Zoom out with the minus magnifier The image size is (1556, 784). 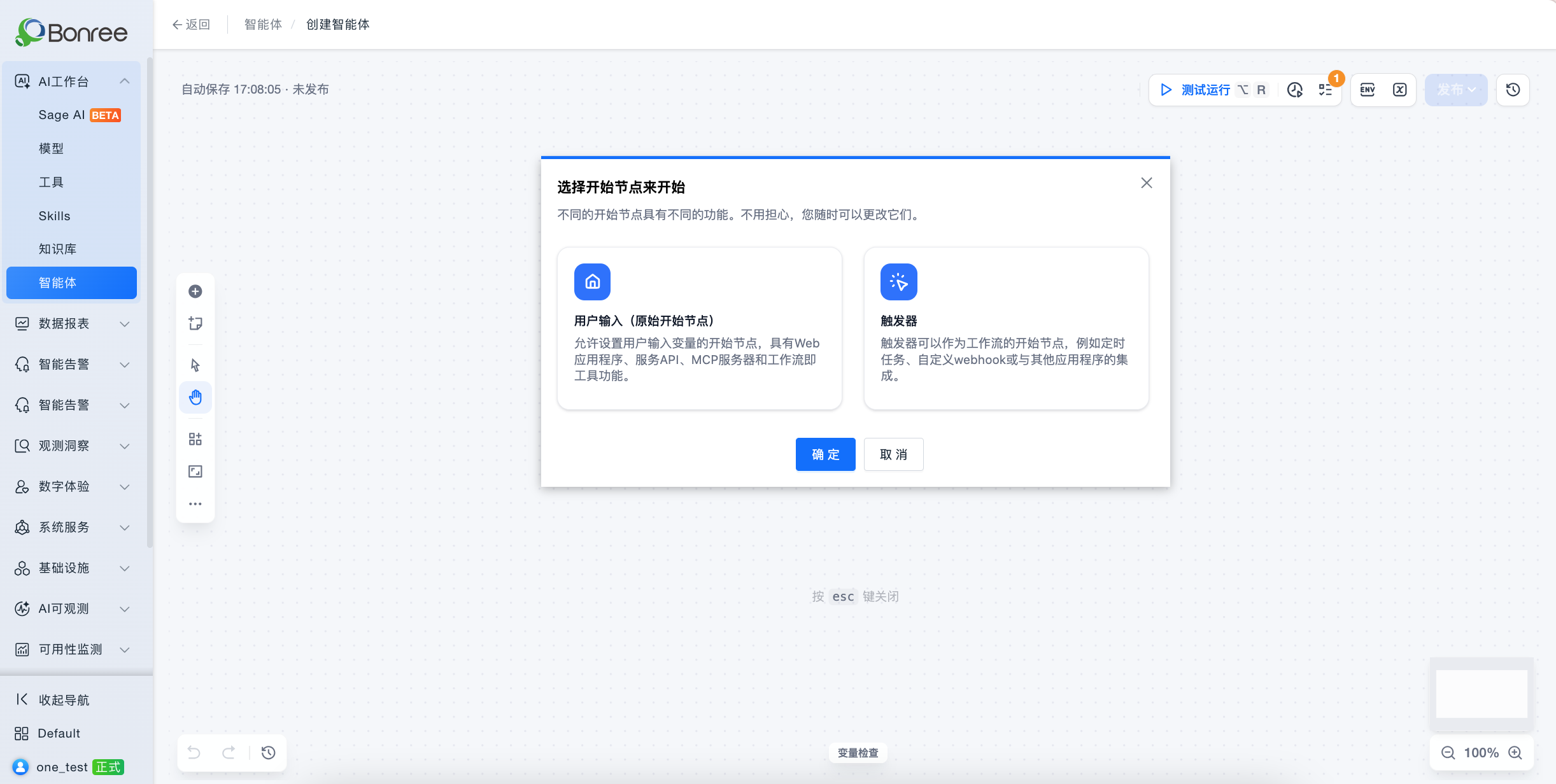tap(1448, 753)
